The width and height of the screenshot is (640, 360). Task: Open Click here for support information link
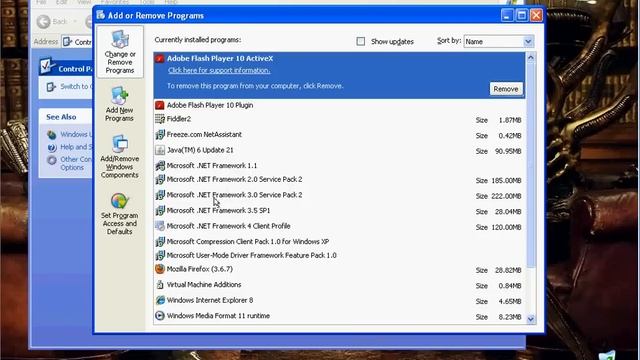pyautogui.click(x=219, y=70)
